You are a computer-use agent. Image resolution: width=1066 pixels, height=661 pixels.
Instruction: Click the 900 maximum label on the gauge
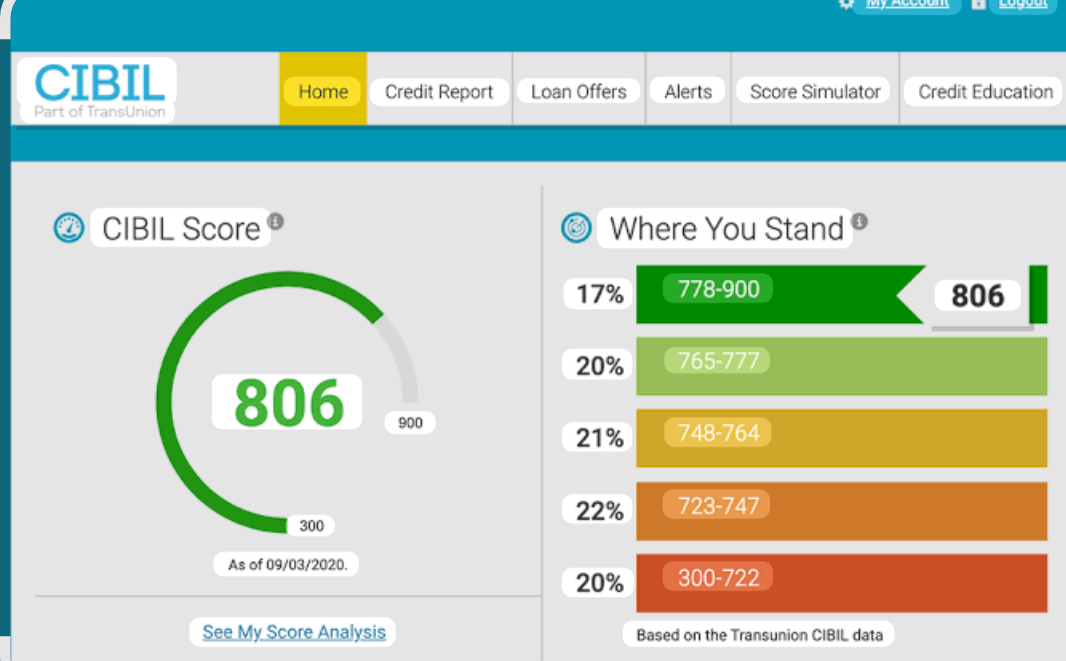(x=410, y=423)
